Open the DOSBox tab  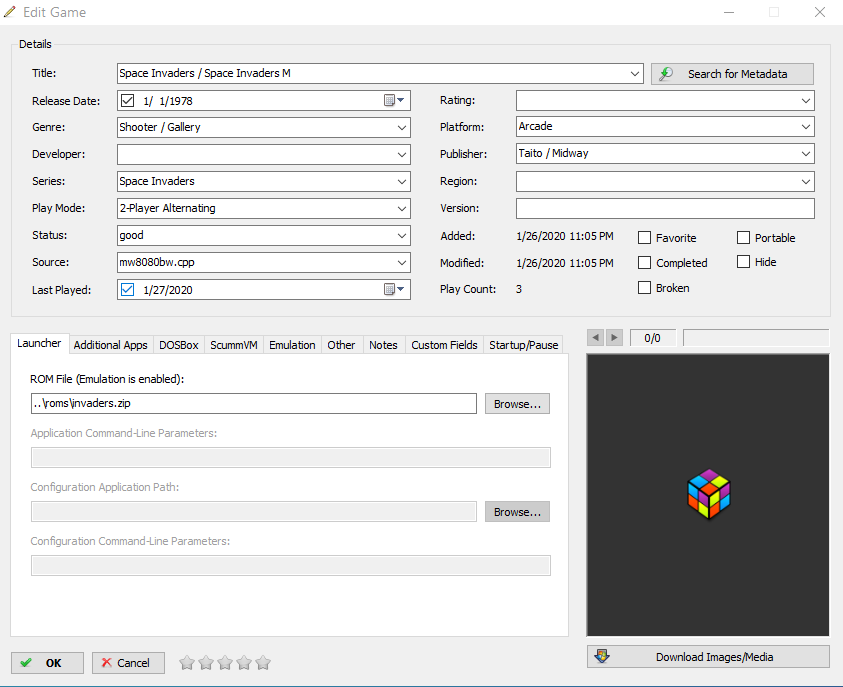(x=178, y=345)
